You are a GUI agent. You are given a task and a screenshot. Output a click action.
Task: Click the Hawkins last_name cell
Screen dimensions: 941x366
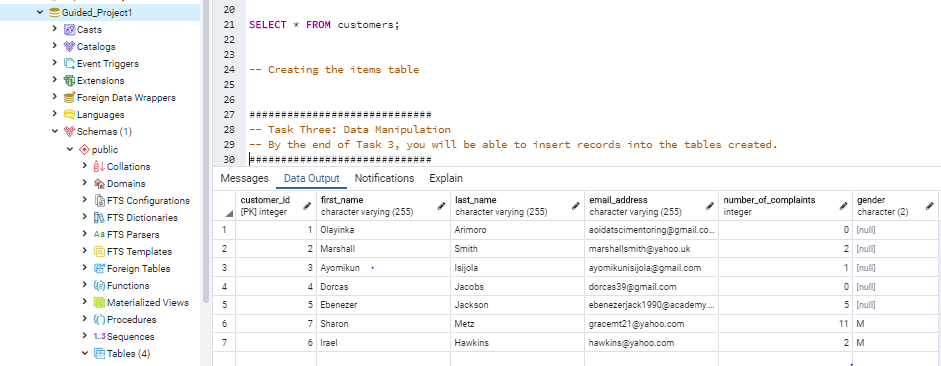click(517, 343)
